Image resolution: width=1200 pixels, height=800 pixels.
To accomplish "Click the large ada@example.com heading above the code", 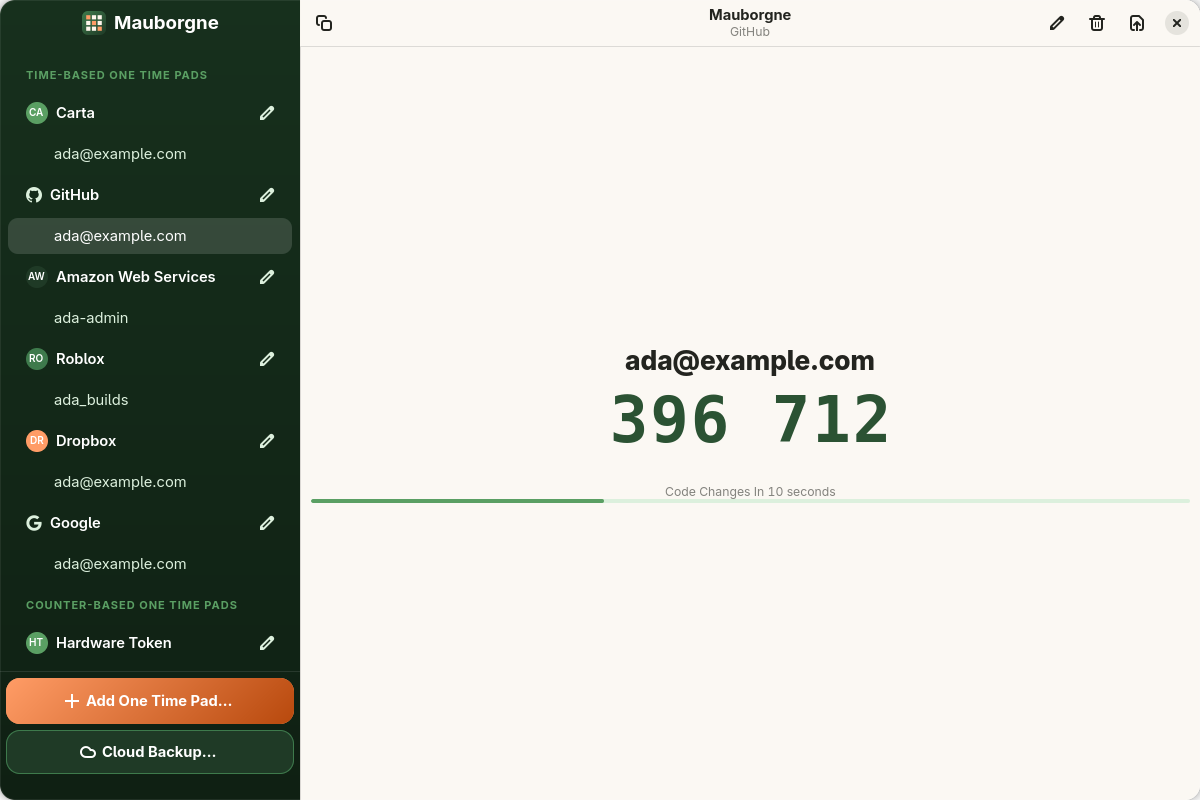I will click(x=750, y=361).
